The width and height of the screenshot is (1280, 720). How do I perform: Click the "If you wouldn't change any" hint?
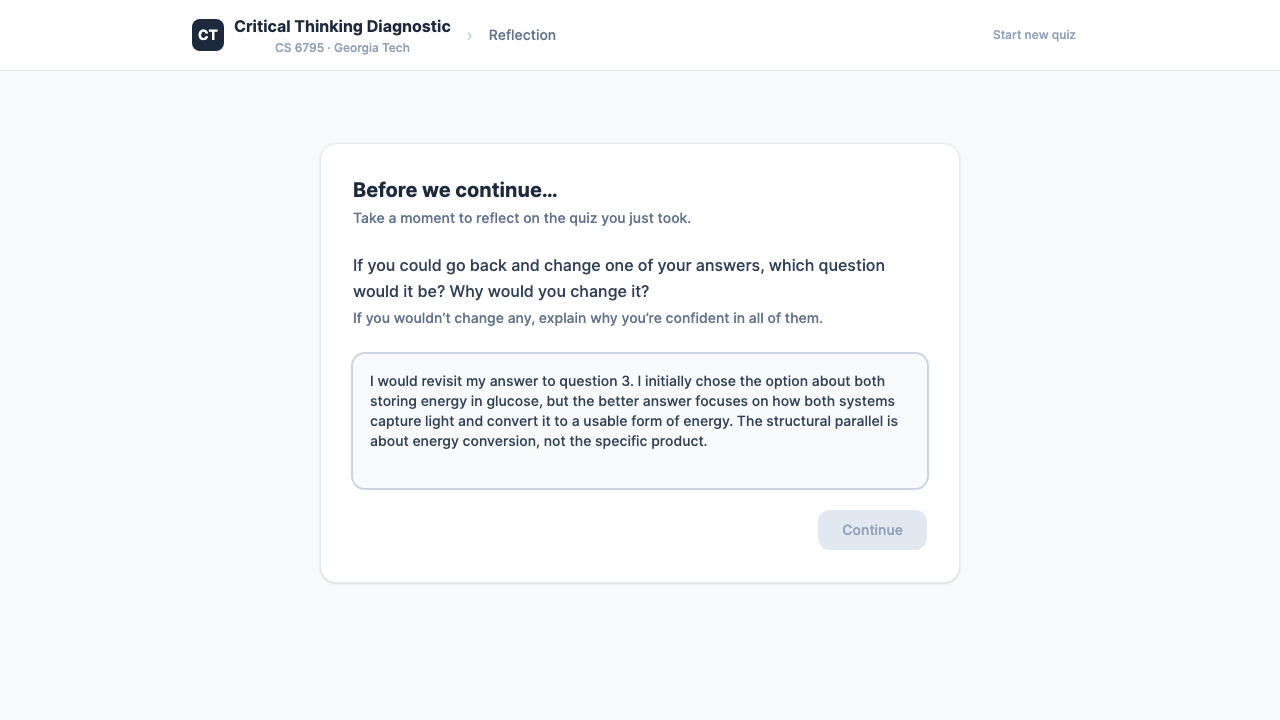tap(587, 318)
